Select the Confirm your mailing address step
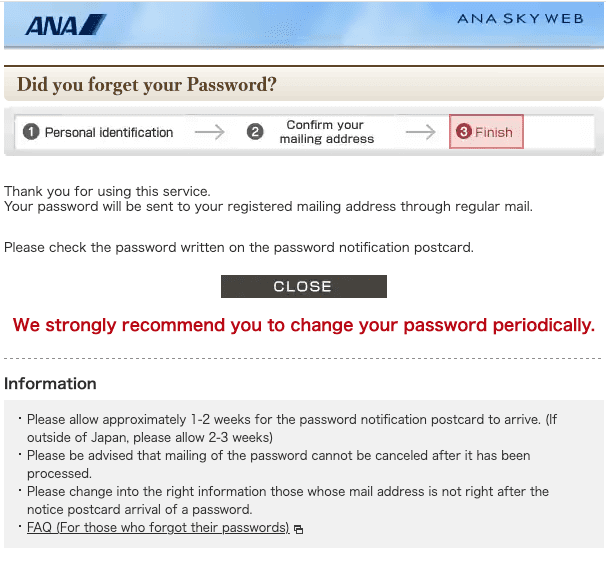Image resolution: width=606 pixels, height=563 pixels. click(x=327, y=133)
